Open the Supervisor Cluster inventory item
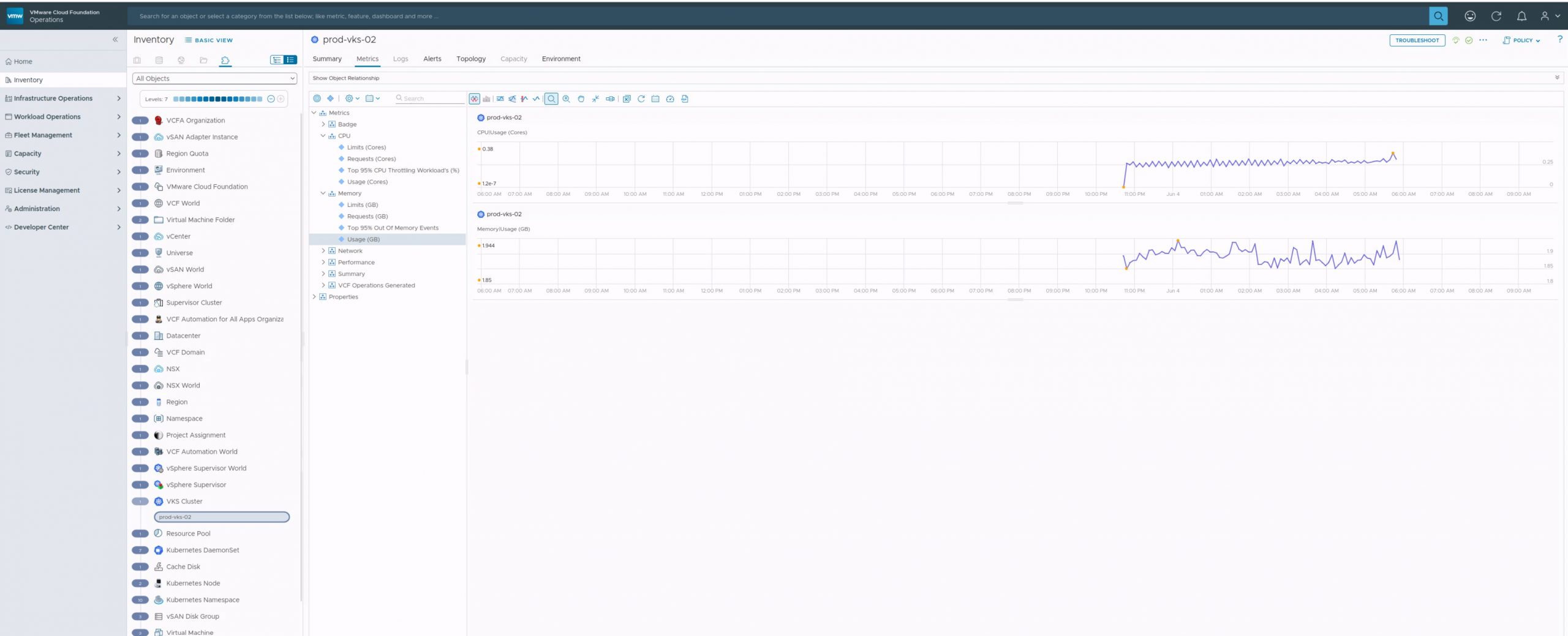The height and width of the screenshot is (636, 1568). coord(194,302)
